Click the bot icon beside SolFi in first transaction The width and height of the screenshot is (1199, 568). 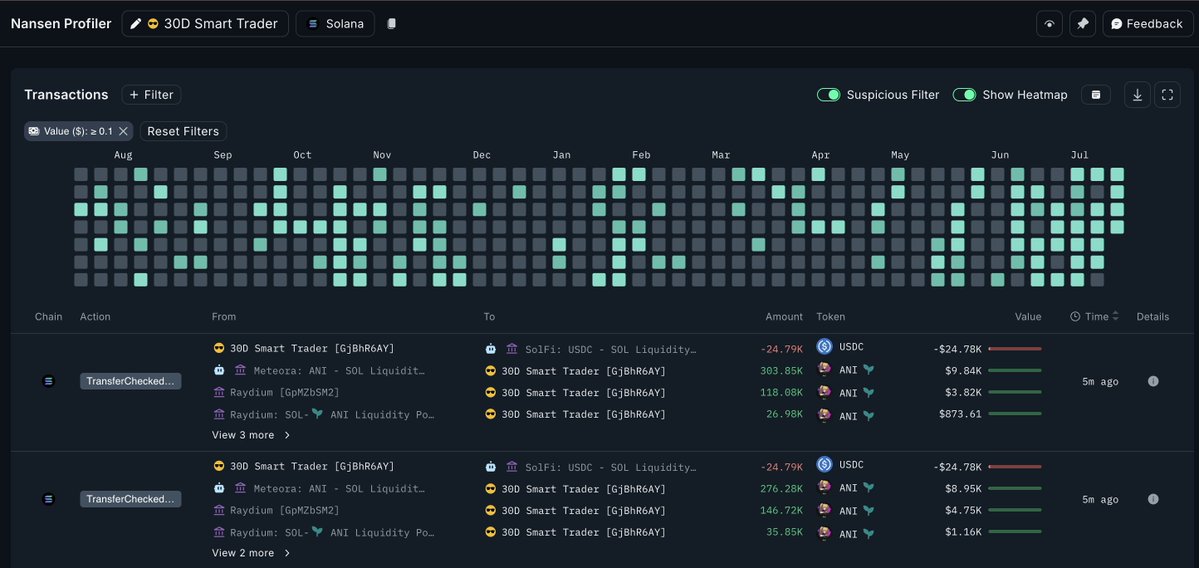[490, 349]
